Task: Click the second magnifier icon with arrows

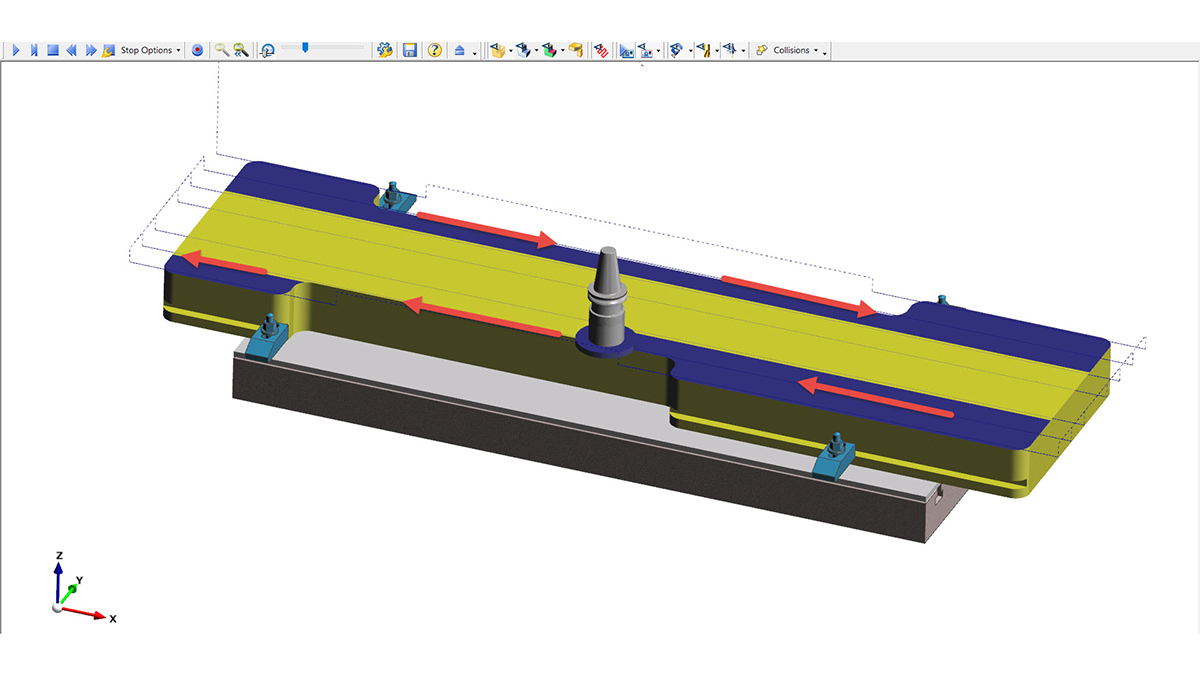Action: [241, 50]
